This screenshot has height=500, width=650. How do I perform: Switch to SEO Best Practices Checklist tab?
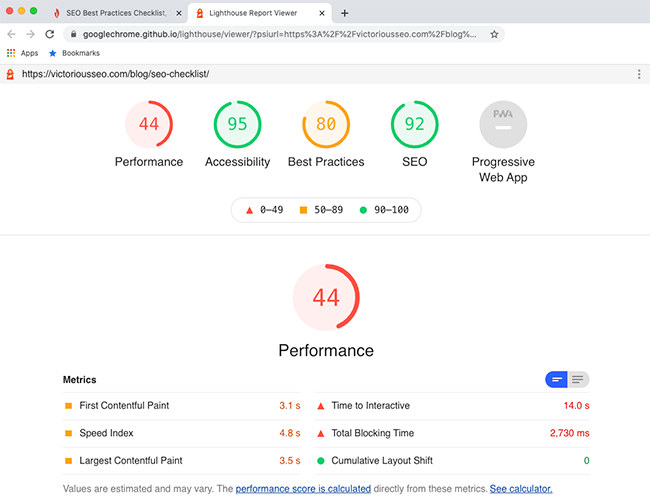point(115,13)
